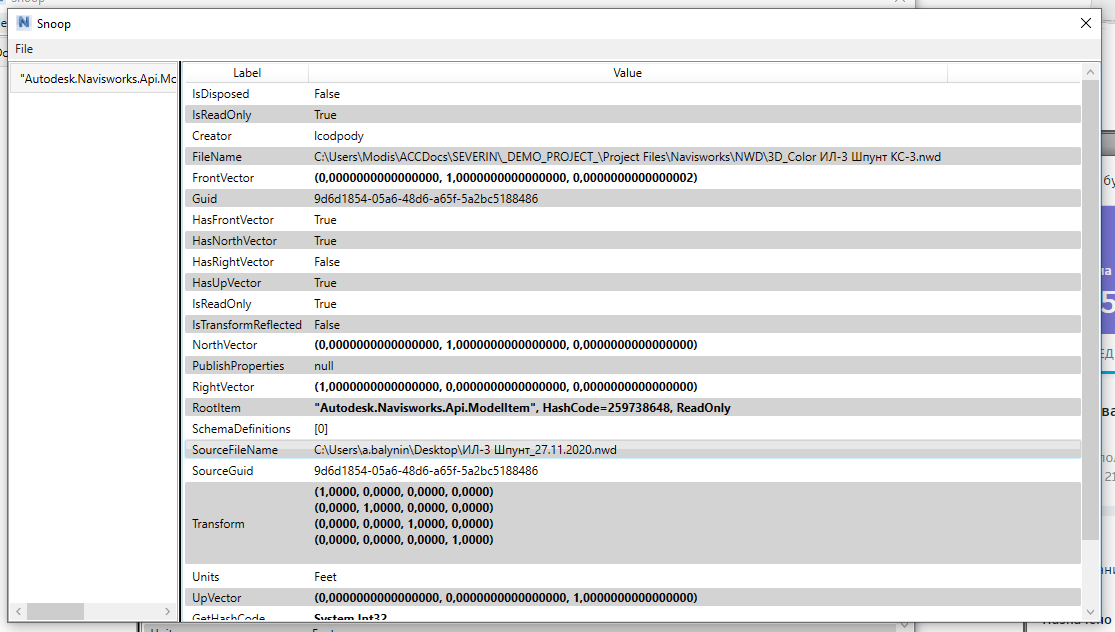Select the SourceFileName row label
Screen dimensions: 1115x632
click(x=235, y=450)
